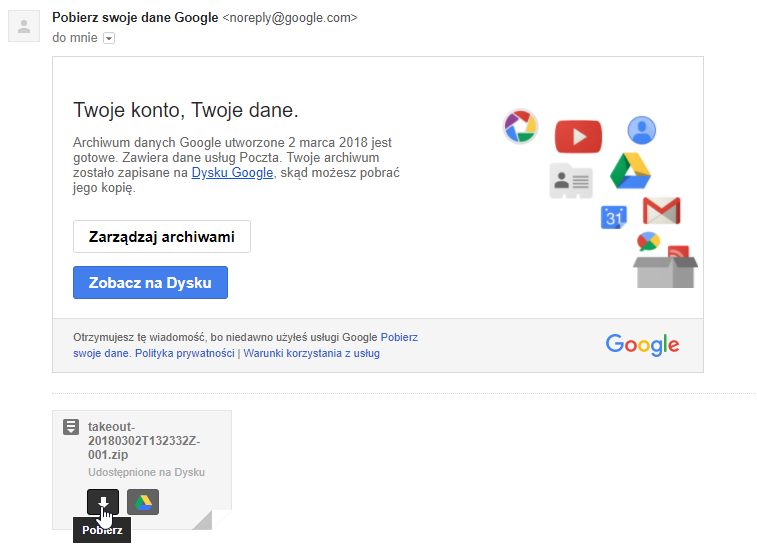Click the grey contacts card icon
This screenshot has width=757, height=550.
click(x=571, y=181)
